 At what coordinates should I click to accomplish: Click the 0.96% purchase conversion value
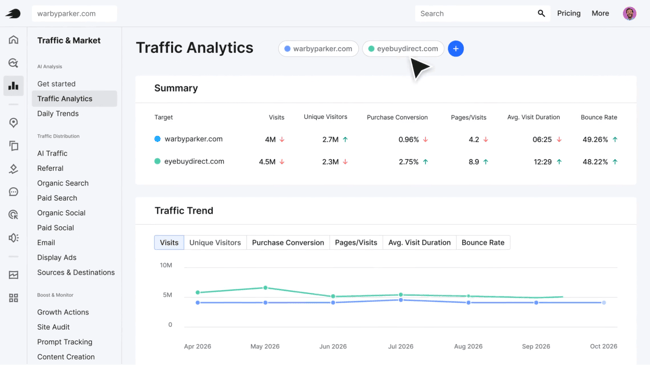[408, 139]
